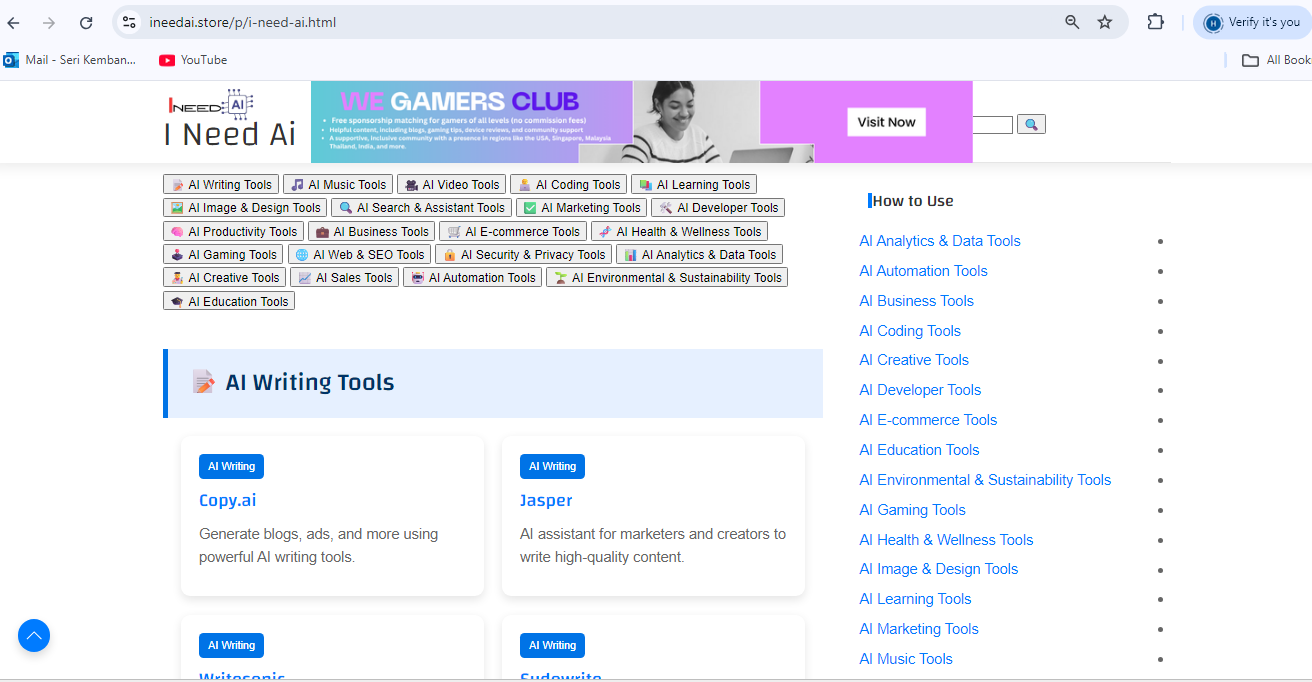The image size is (1312, 682).
Task: Select the AI Automation Tools category button
Action: coord(472,277)
